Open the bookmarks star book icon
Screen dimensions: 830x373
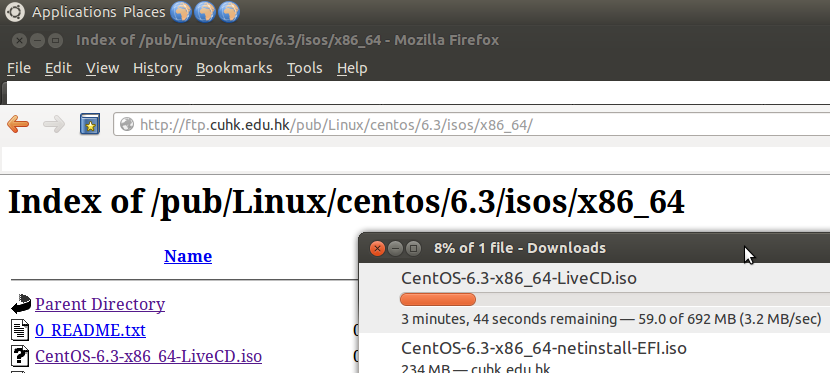click(90, 124)
